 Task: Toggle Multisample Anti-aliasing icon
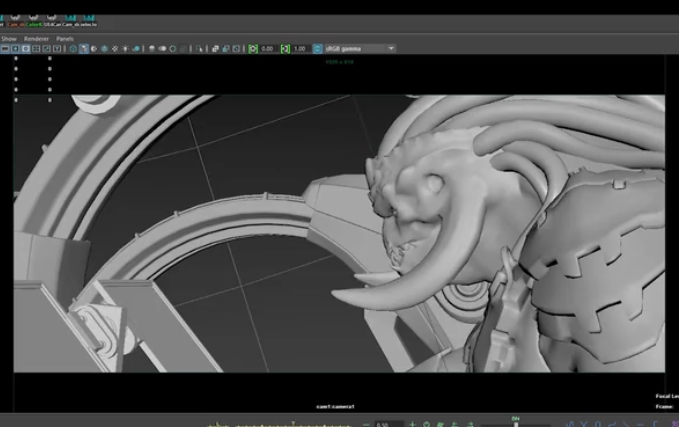click(173, 49)
